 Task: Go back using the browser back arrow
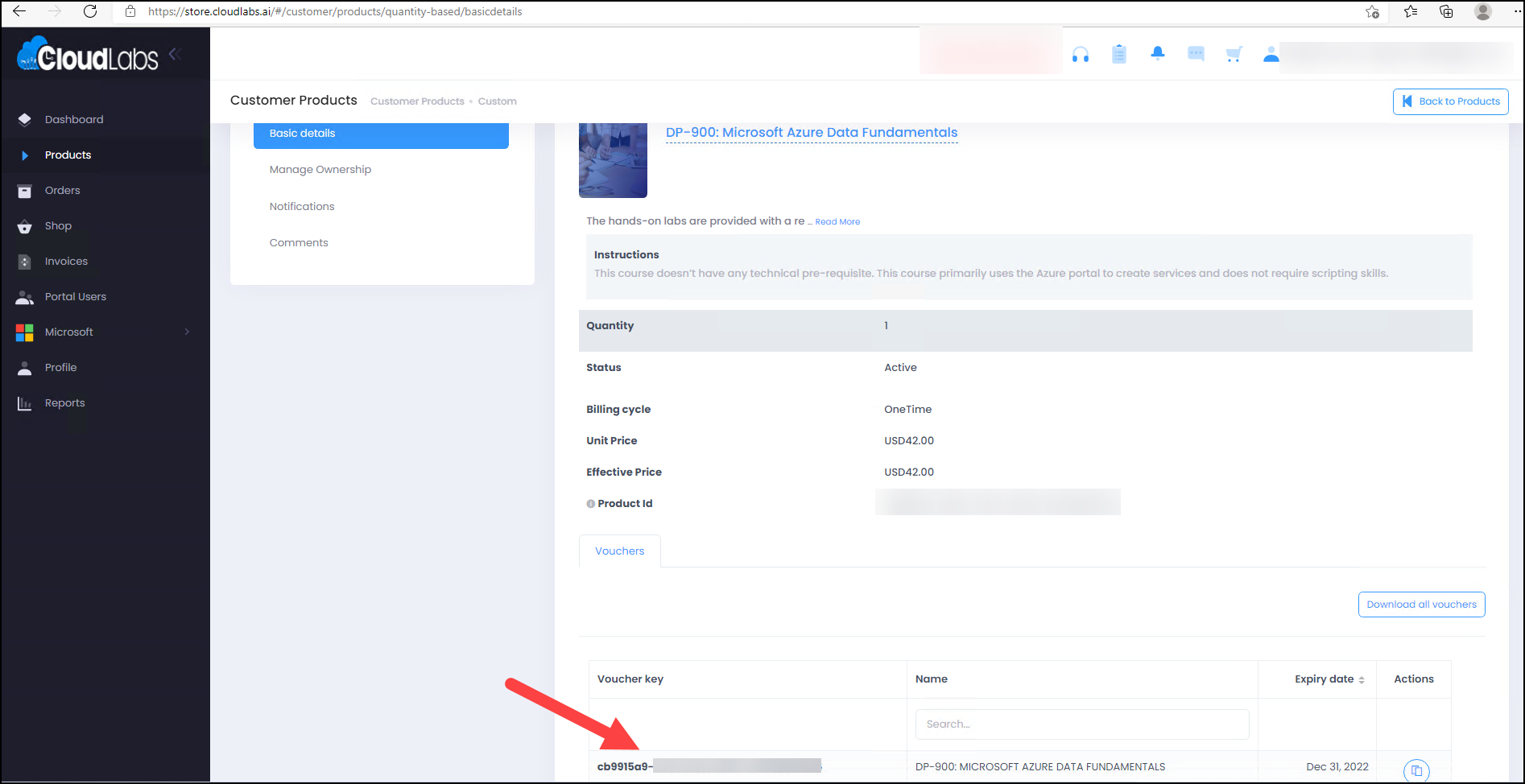pyautogui.click(x=19, y=11)
